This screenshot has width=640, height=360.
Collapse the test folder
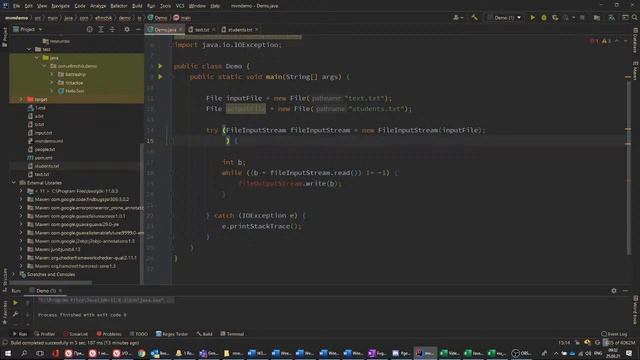[x=29, y=49]
